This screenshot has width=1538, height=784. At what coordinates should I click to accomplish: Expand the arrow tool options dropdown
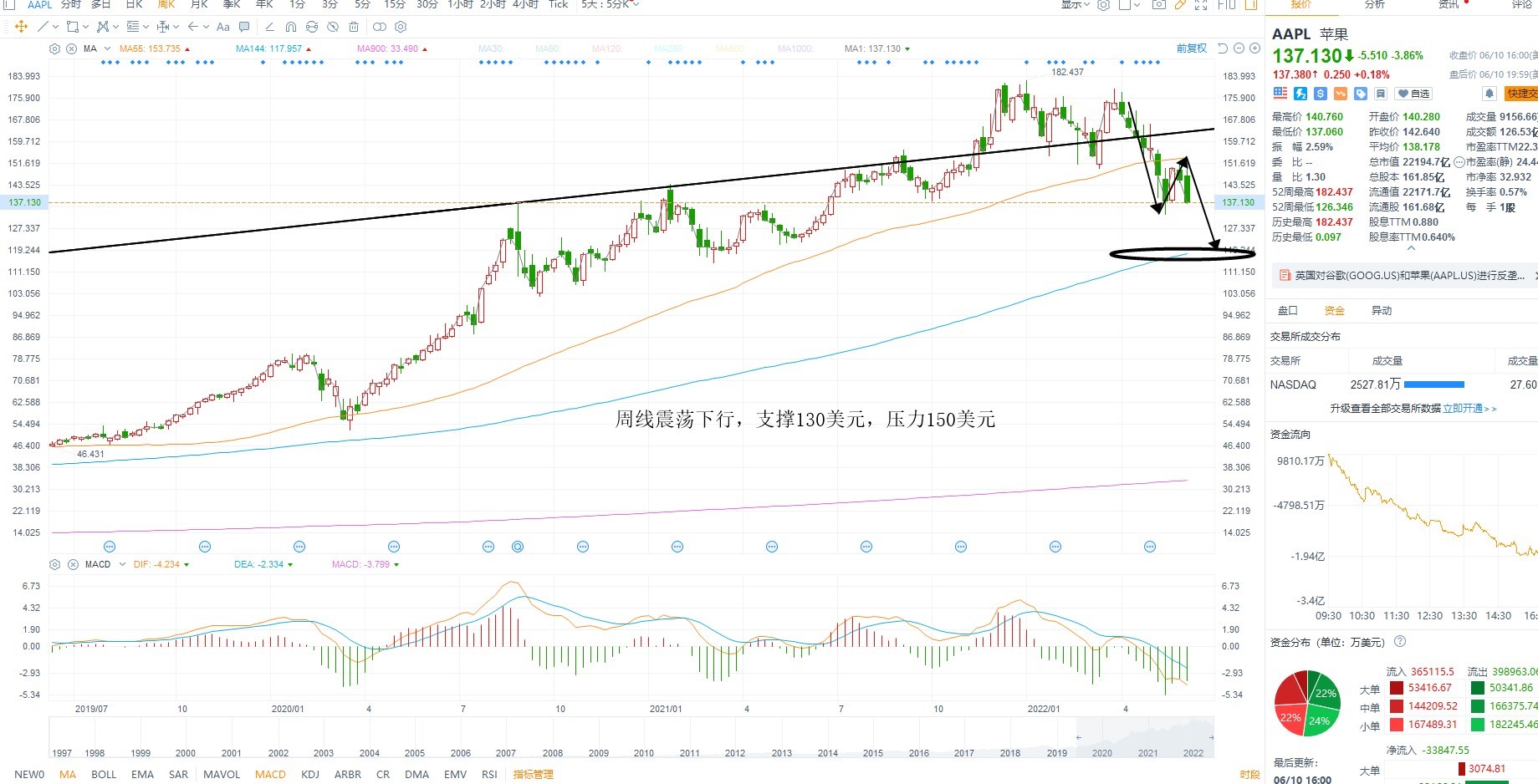(207, 27)
